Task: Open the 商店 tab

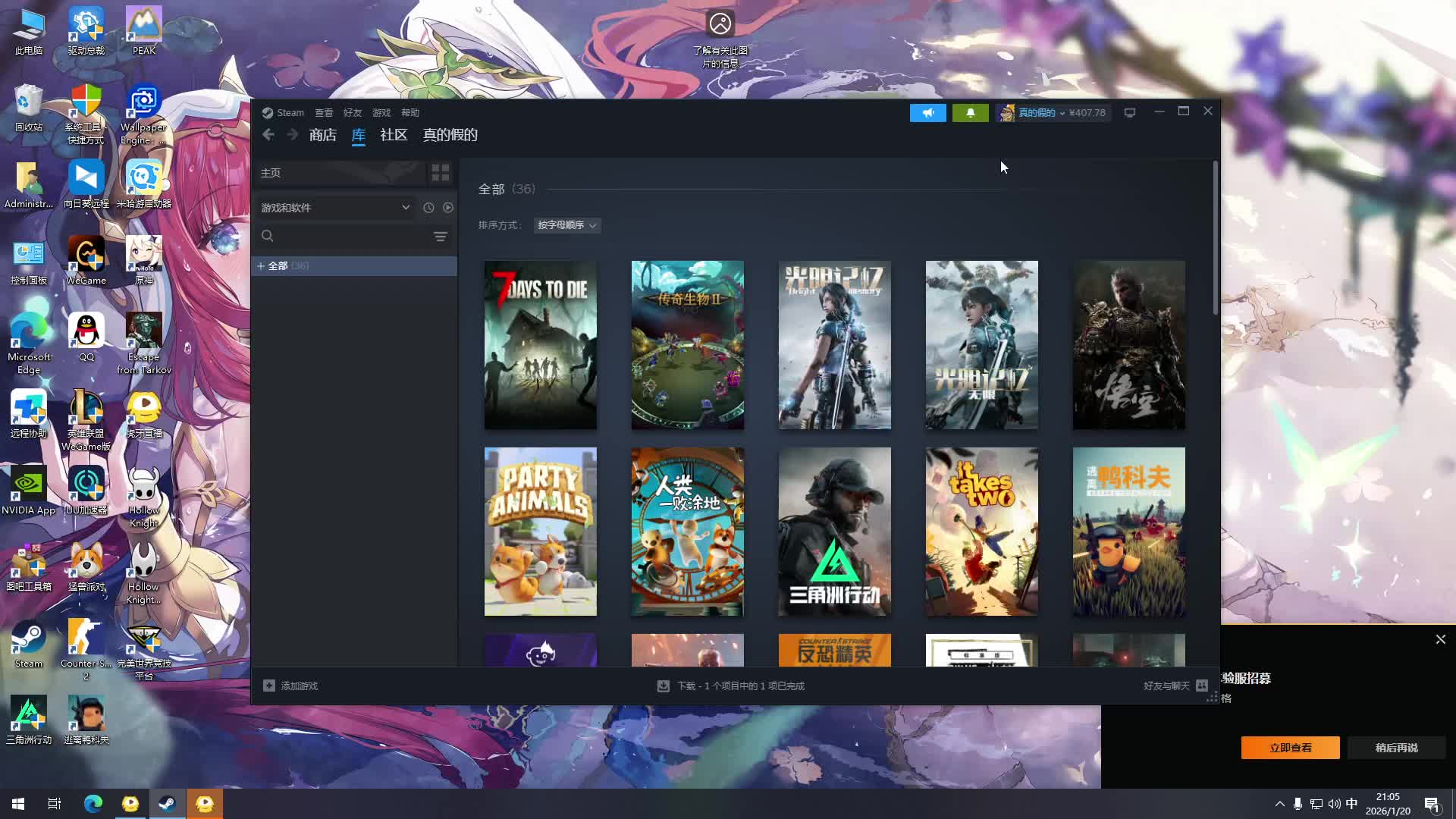Action: (x=322, y=135)
